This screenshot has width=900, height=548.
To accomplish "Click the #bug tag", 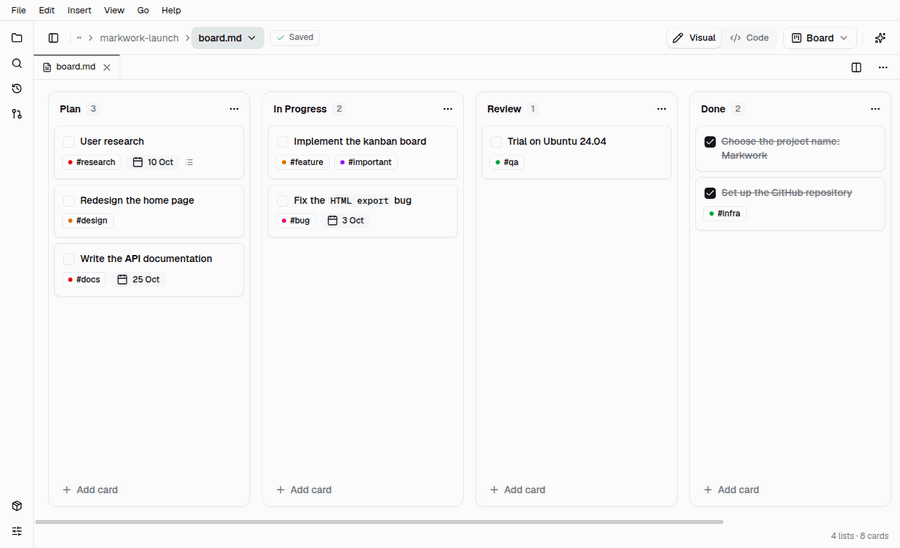I will click(x=296, y=220).
